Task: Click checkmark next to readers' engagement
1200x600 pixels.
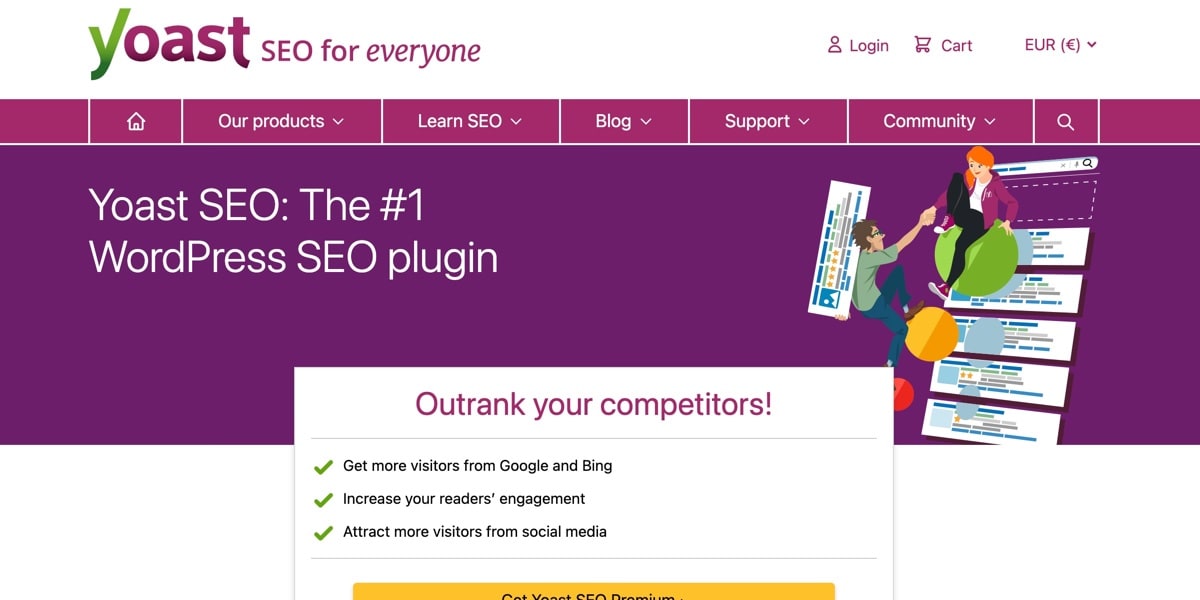Action: point(323,499)
